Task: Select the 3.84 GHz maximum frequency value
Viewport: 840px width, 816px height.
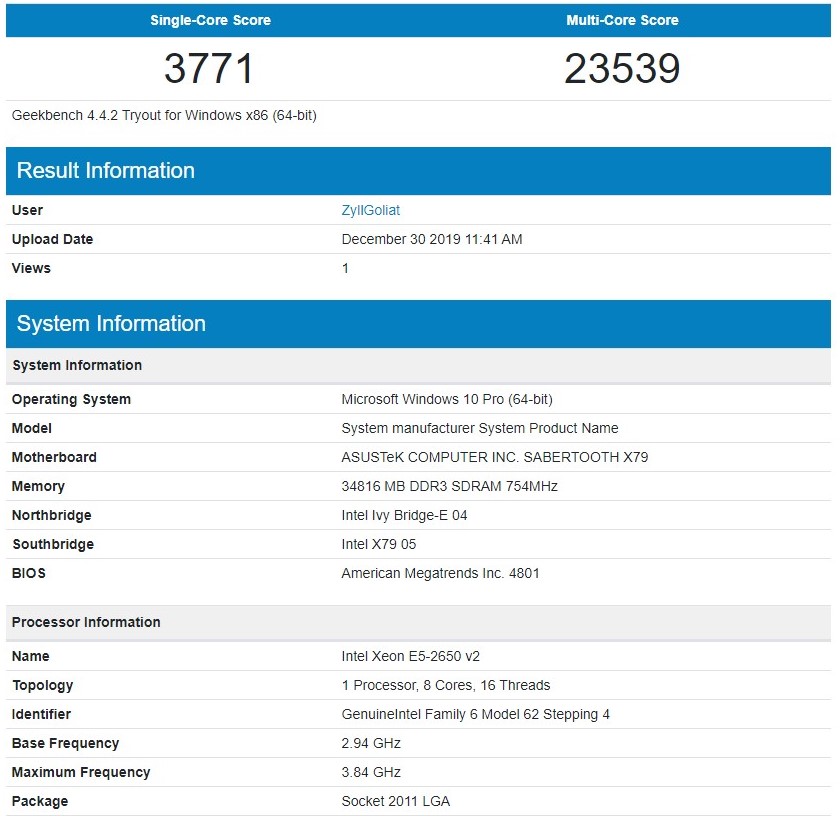Action: (x=371, y=772)
